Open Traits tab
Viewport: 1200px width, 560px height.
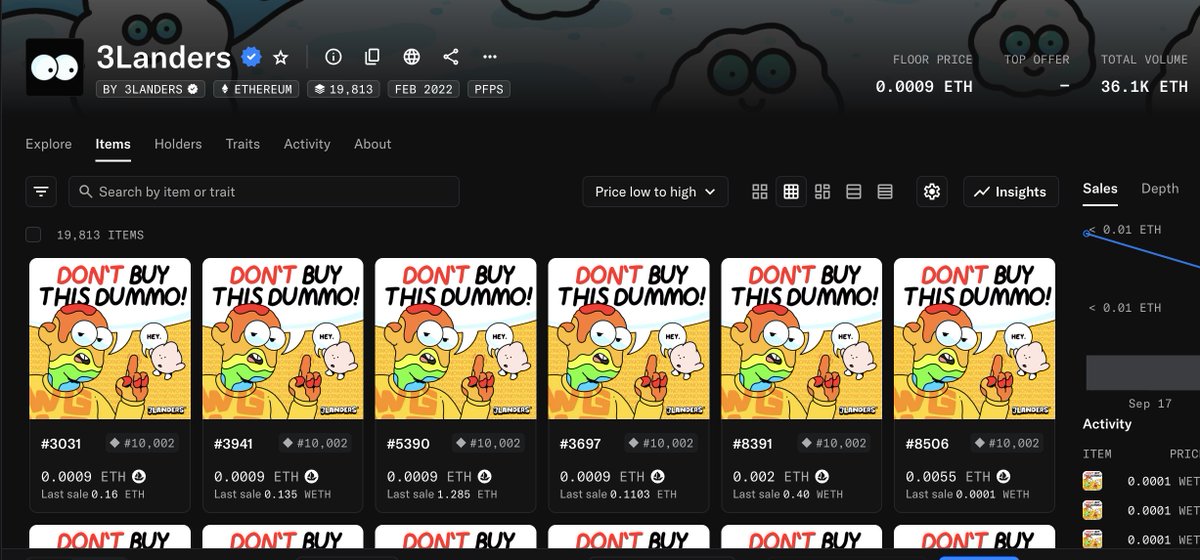point(242,144)
